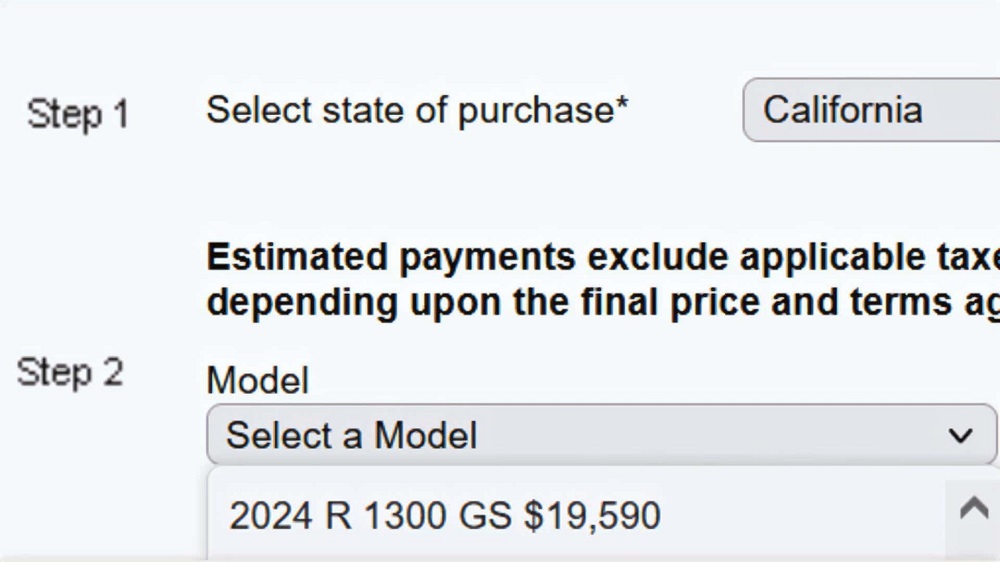
Task: Open the Select a Model dropdown
Action: pos(600,435)
